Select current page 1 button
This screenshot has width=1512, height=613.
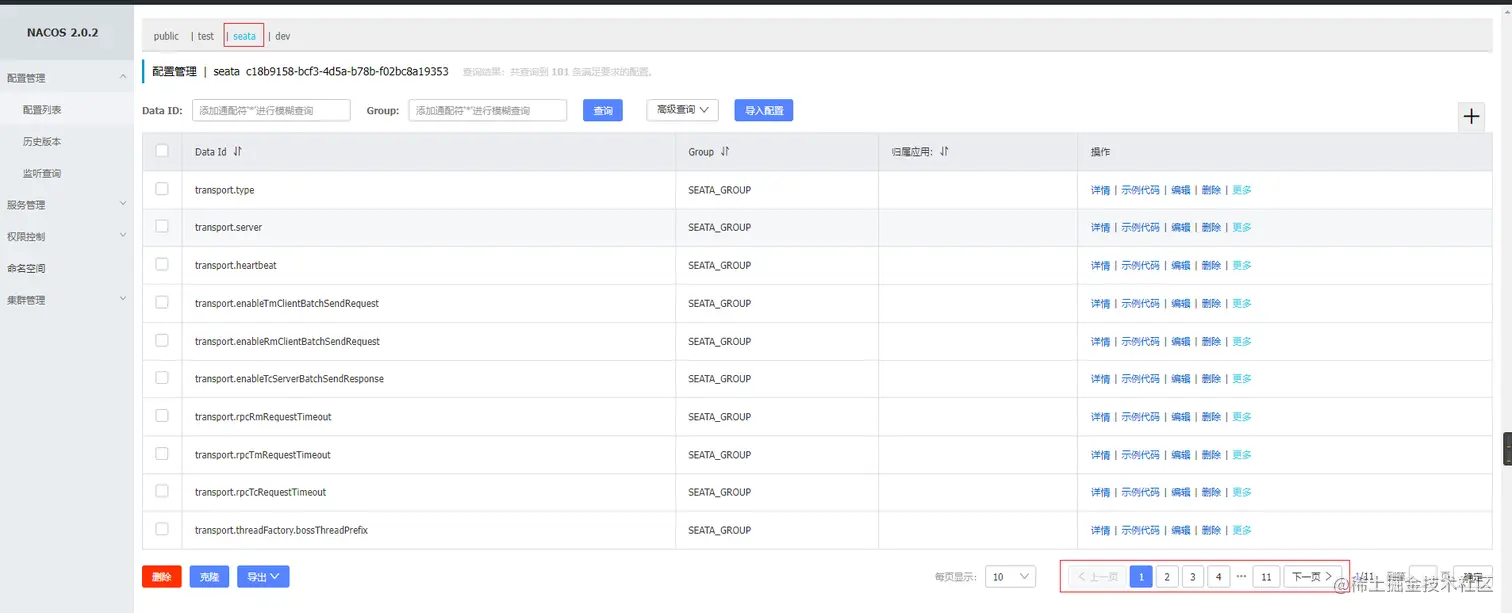click(x=1141, y=577)
